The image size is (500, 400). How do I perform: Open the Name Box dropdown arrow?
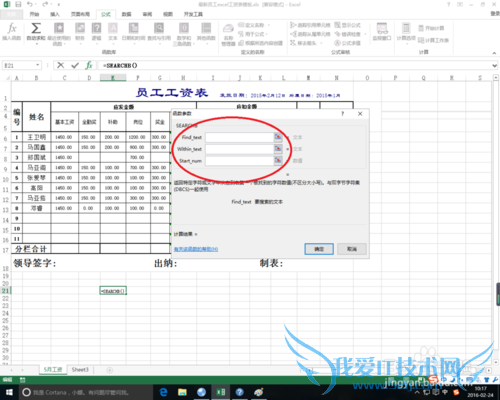38,65
